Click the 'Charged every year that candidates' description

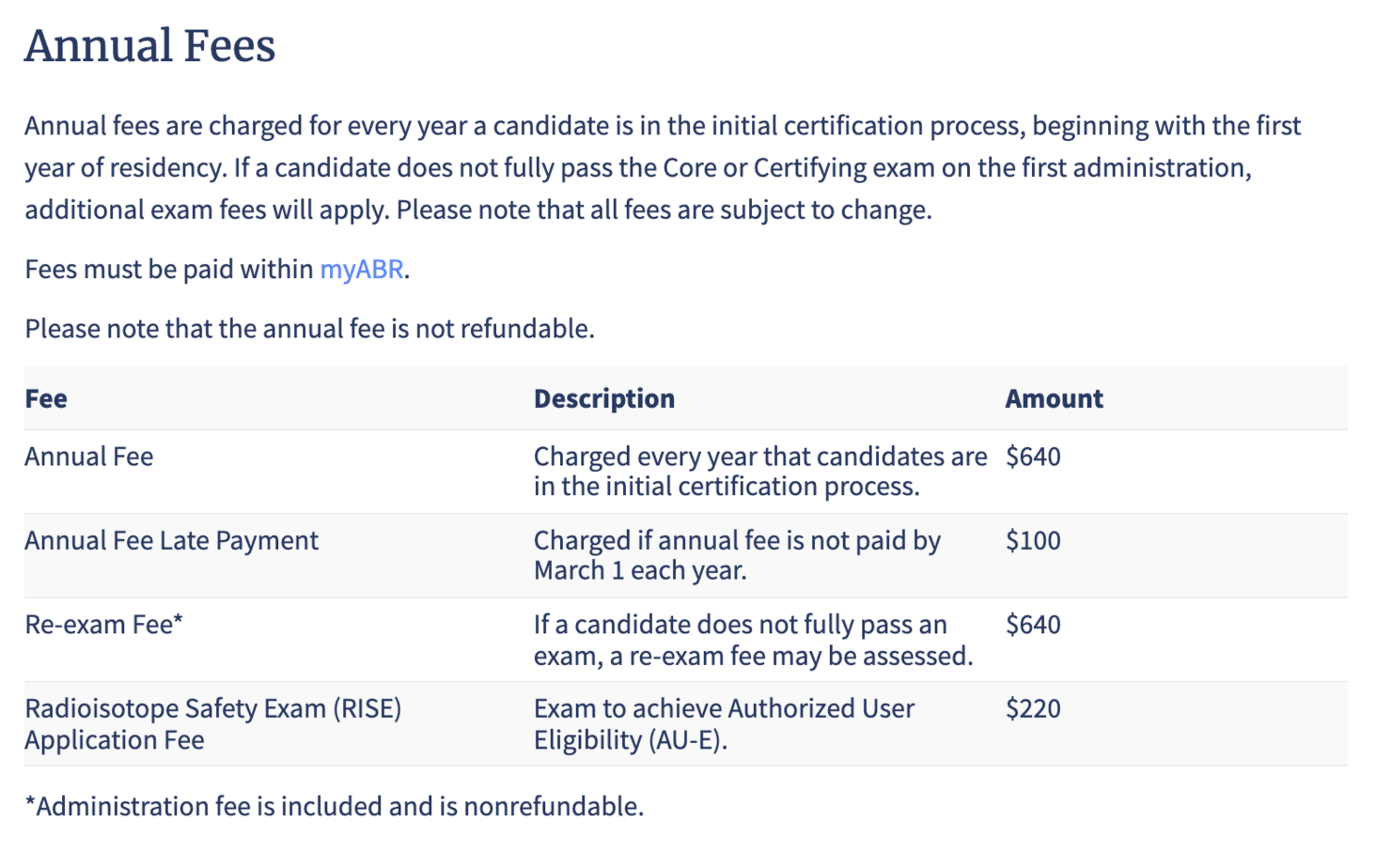(x=759, y=457)
